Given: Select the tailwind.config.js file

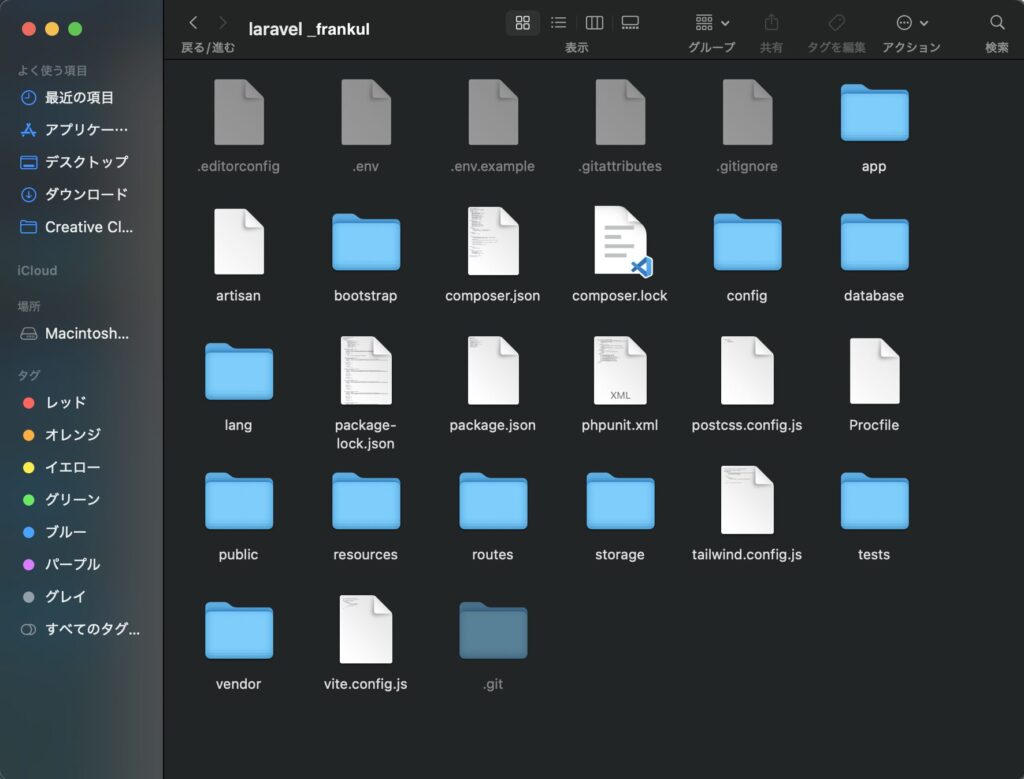Looking at the screenshot, I should coord(747,500).
